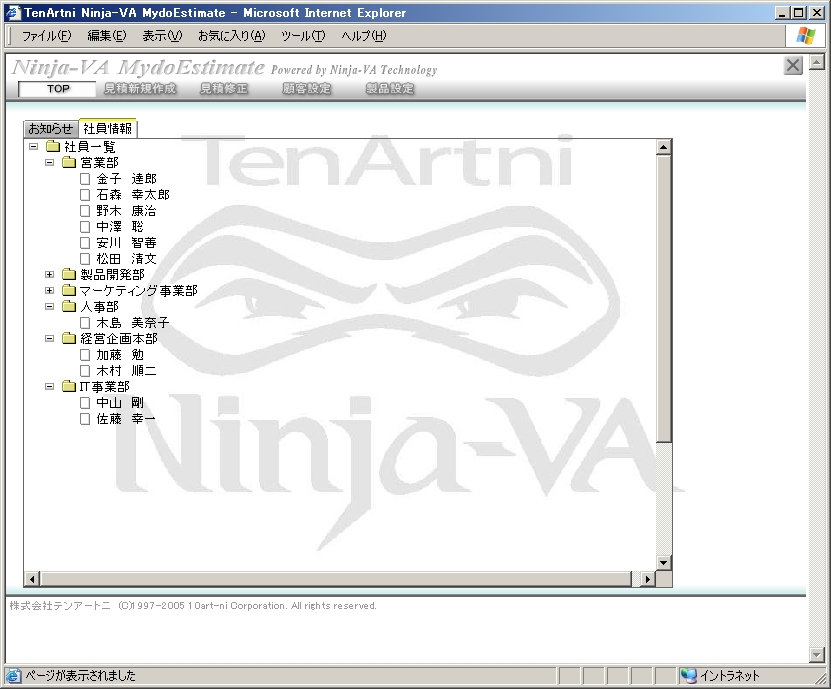
Task: Click the マーケティング事業部 folder icon
Action: [69, 290]
